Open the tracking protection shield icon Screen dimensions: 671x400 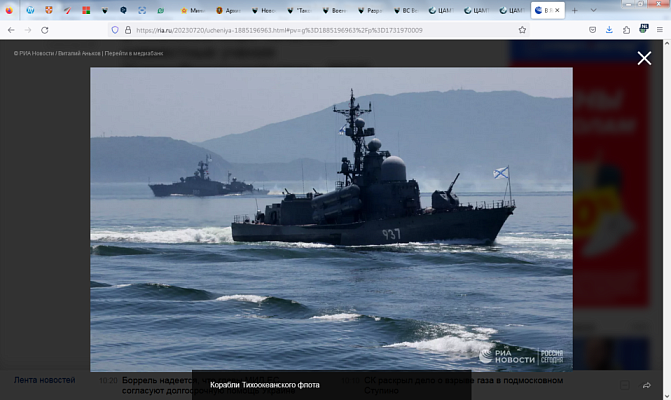115,30
